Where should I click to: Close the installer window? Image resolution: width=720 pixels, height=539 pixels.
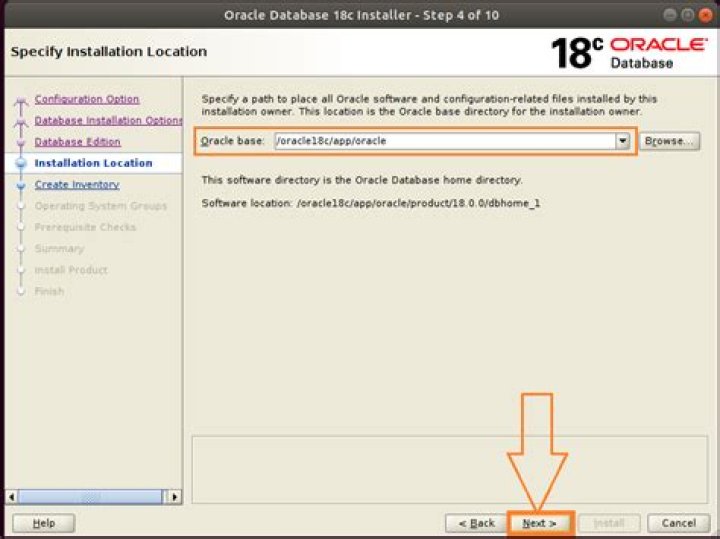coord(706,15)
